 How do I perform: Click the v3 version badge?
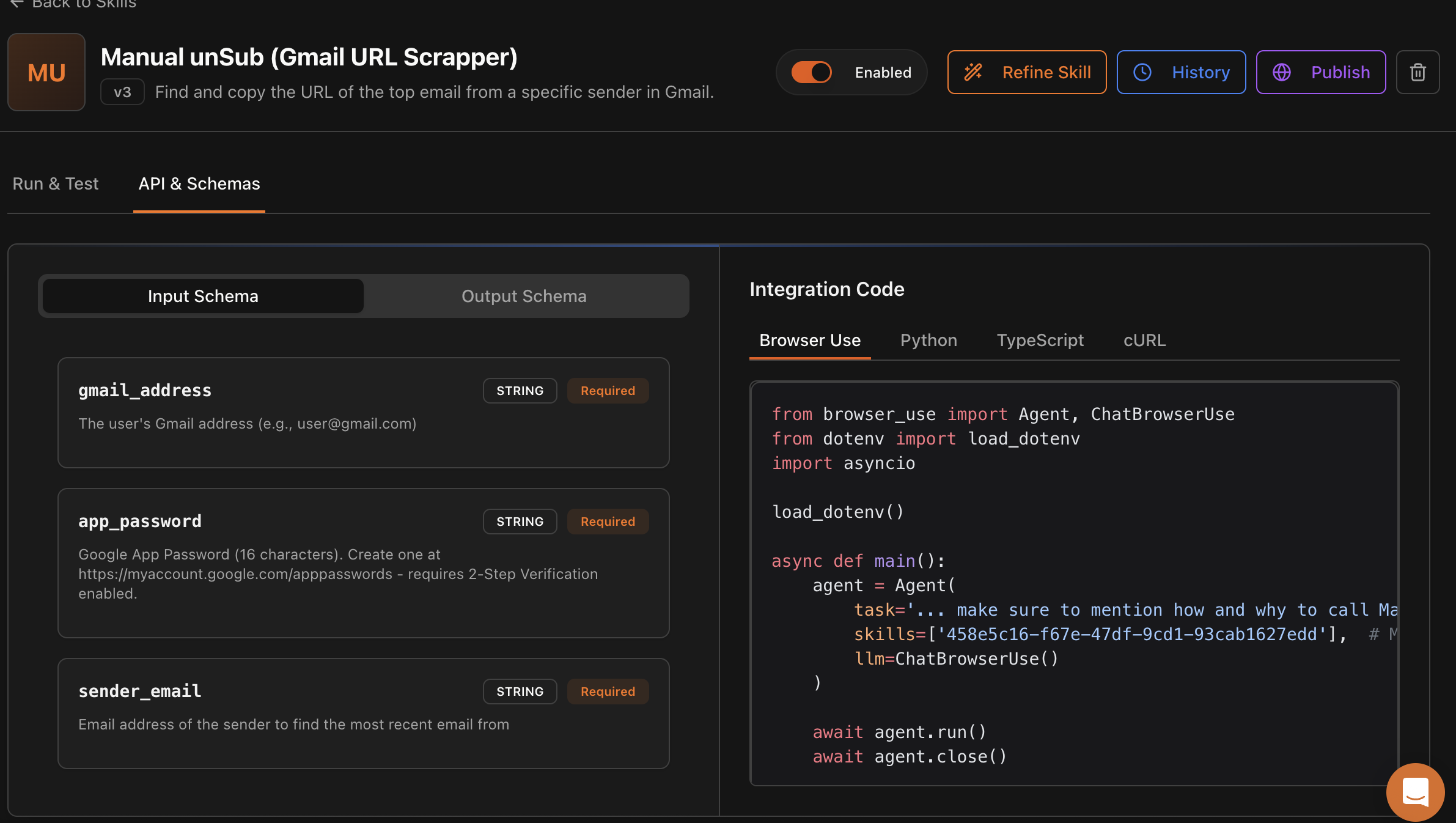(x=122, y=92)
